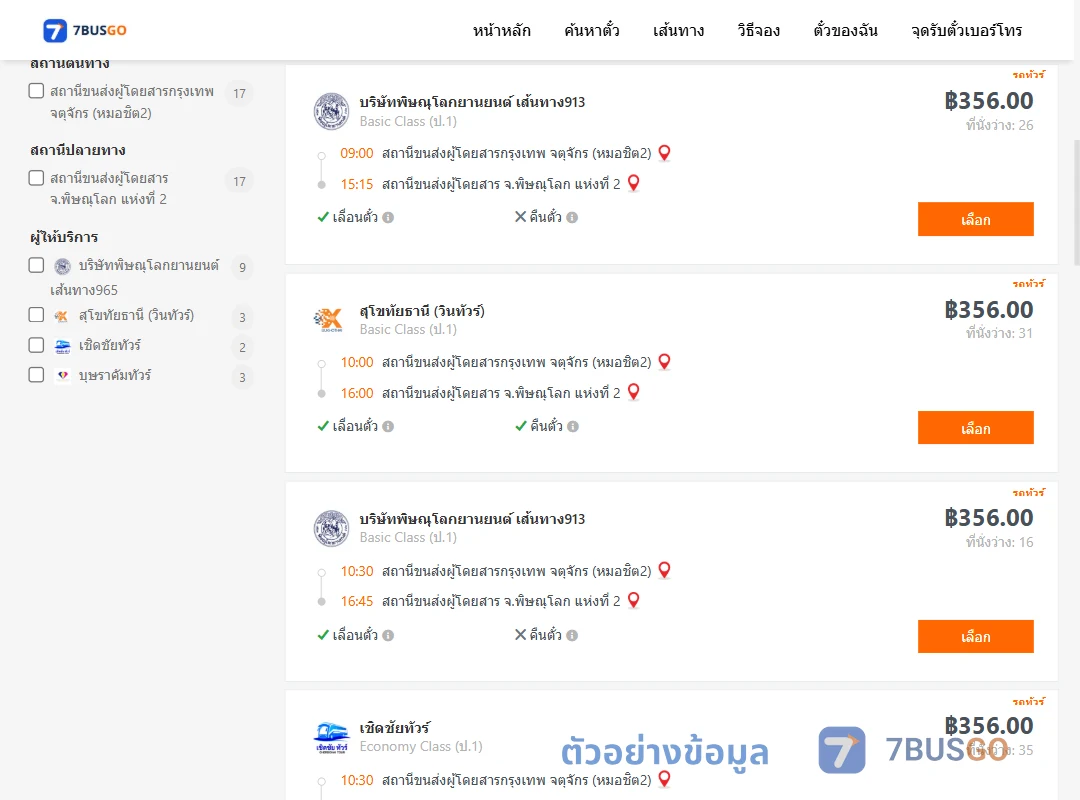This screenshot has width=1080, height=800.
Task: Check the เชิดชัยทัวร์ operator filter
Action: (37, 345)
